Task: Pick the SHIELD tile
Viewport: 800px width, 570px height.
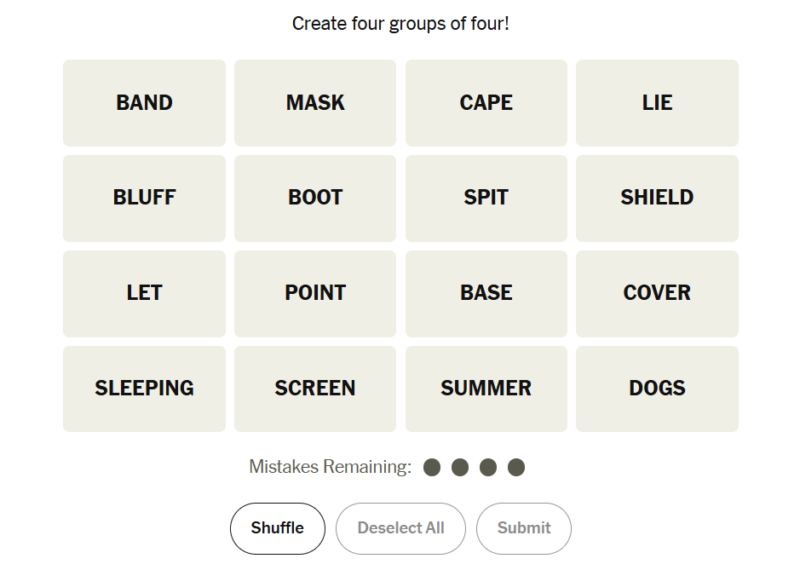Action: (657, 198)
